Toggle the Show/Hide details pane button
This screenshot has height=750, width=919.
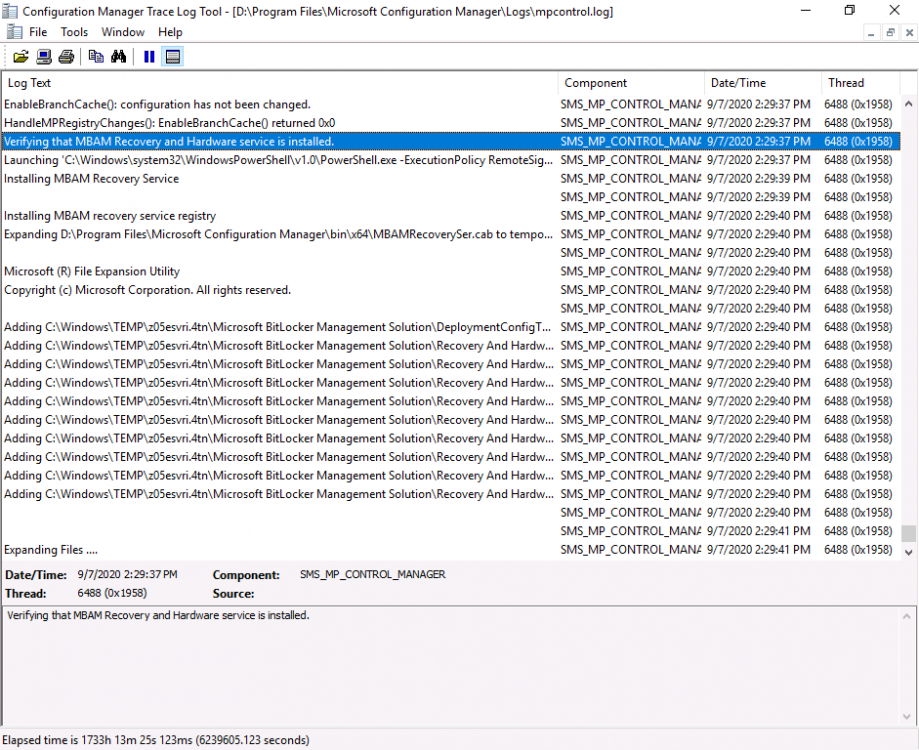pyautogui.click(x=172, y=57)
